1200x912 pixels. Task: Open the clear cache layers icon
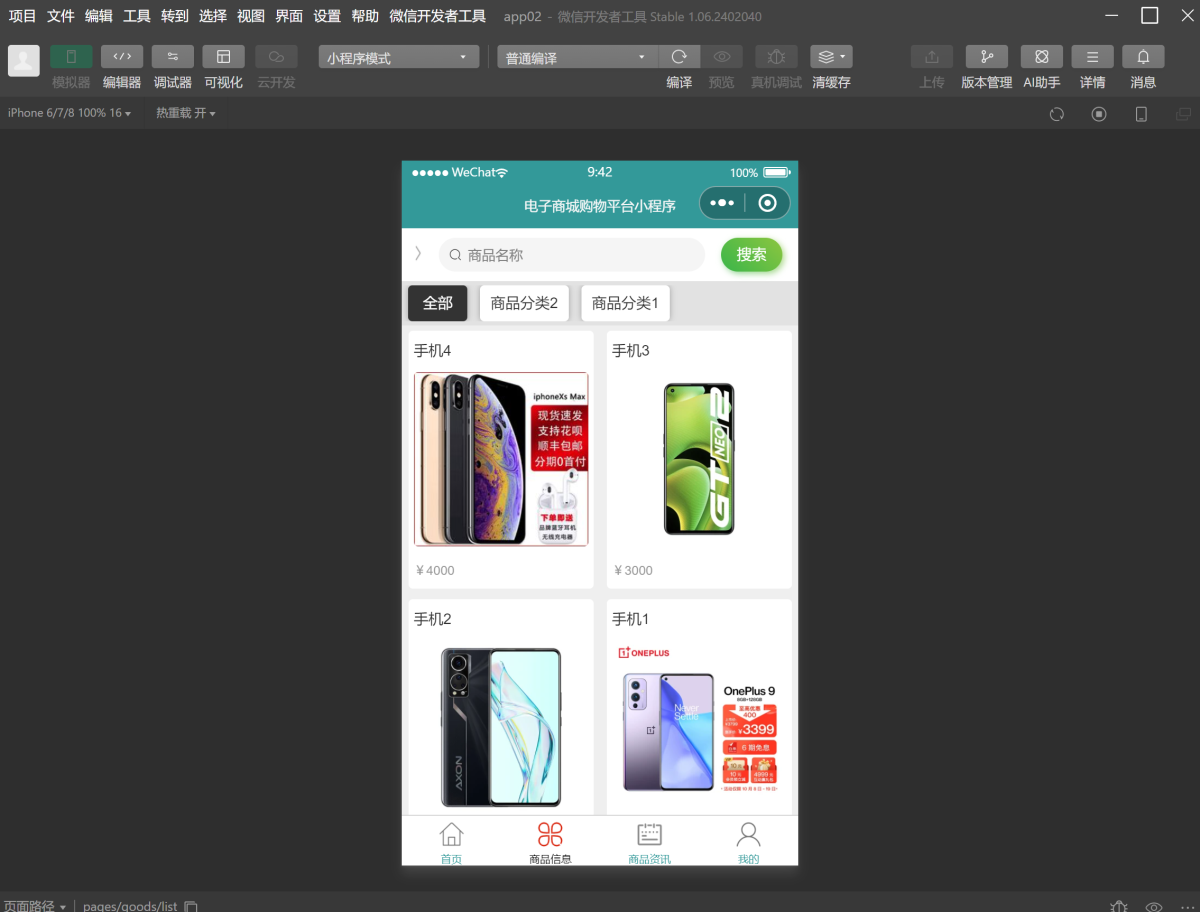(x=831, y=57)
